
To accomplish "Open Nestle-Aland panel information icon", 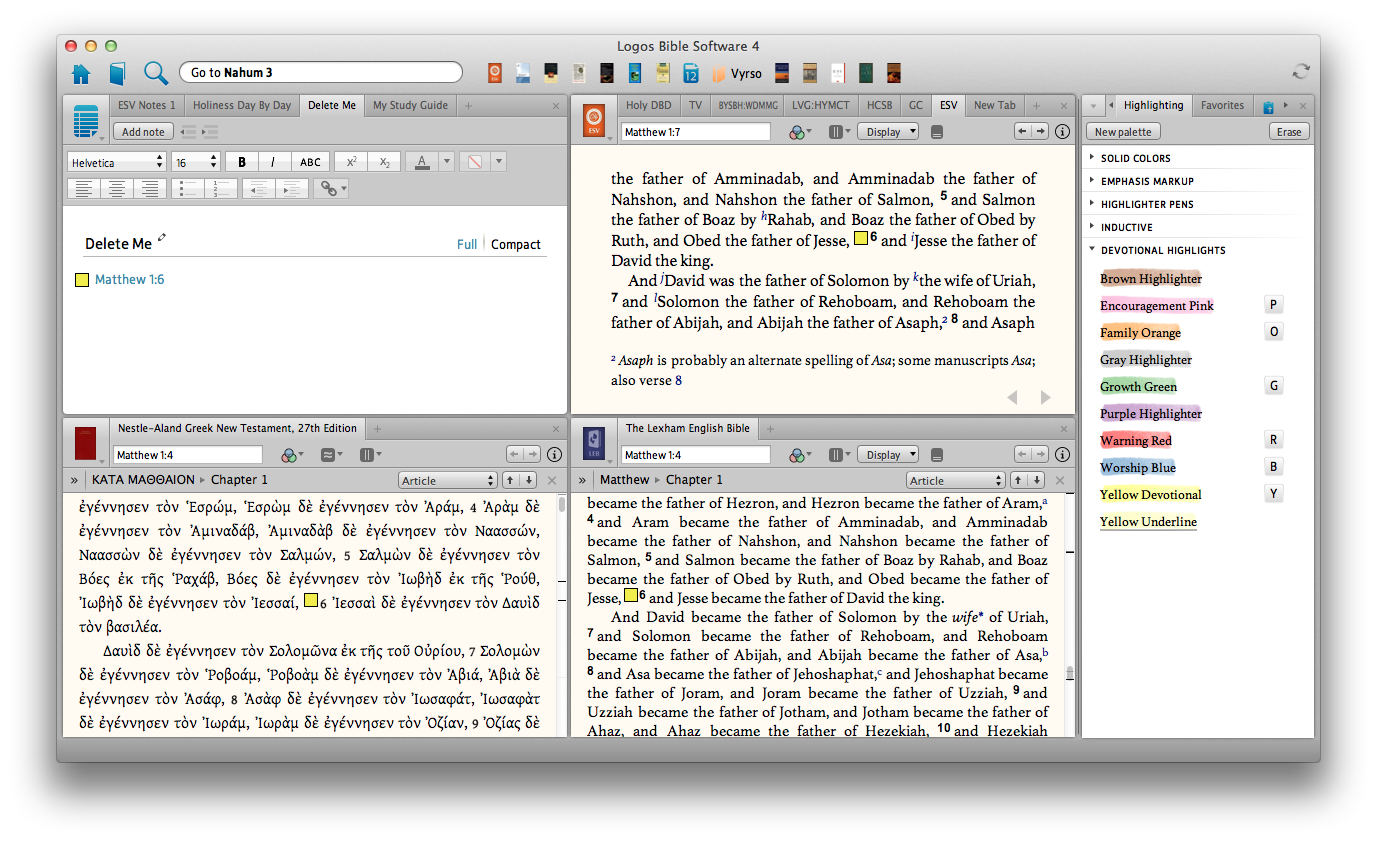I will 554,455.
